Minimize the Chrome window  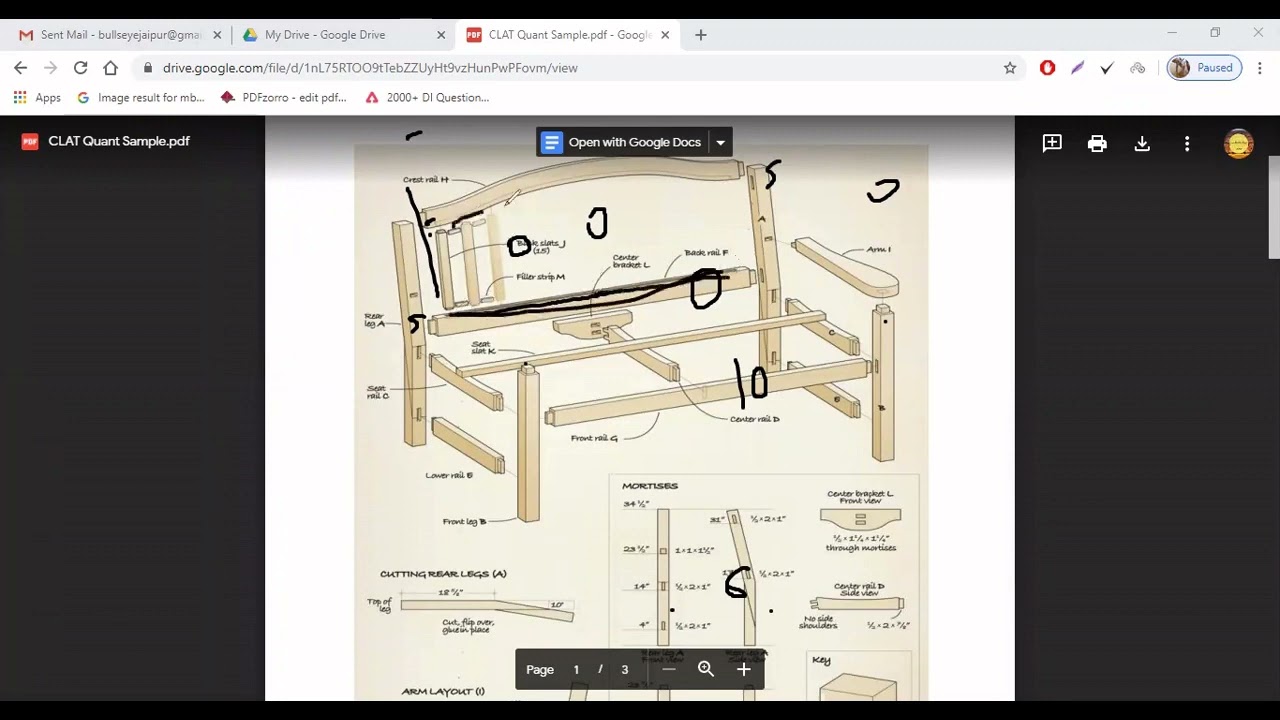coord(1172,33)
